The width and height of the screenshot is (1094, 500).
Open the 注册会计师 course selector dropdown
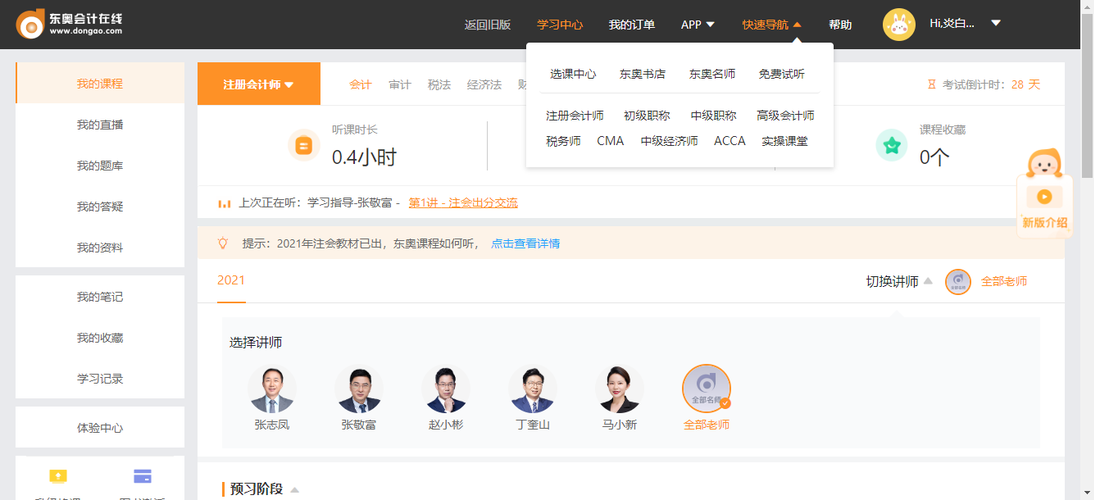259,84
